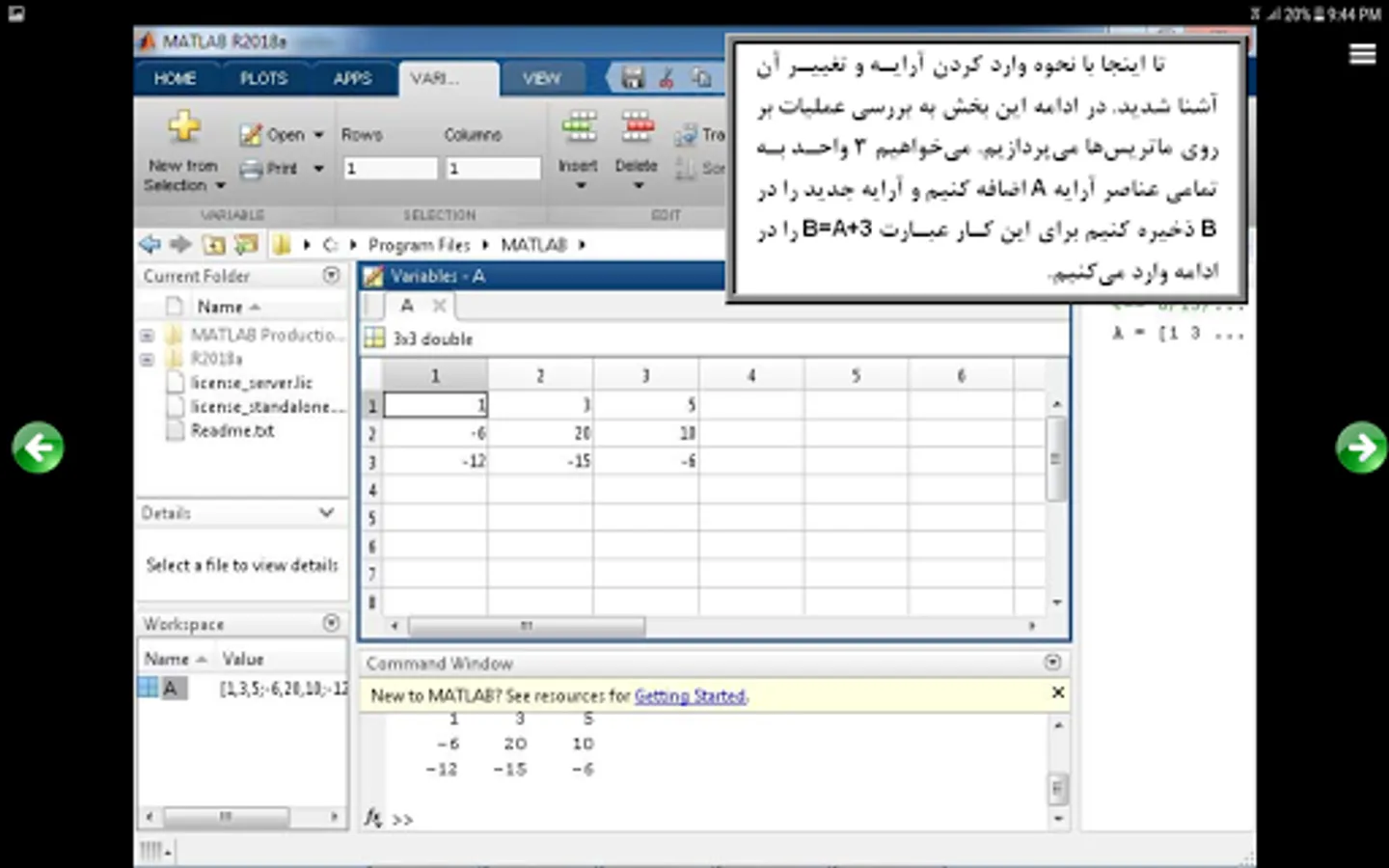This screenshot has height=868, width=1389.
Task: Close the A variable tab
Action: click(x=439, y=306)
